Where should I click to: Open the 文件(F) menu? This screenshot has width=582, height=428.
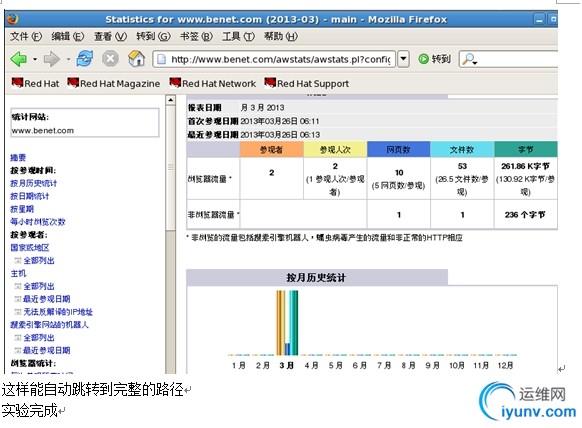pos(26,36)
